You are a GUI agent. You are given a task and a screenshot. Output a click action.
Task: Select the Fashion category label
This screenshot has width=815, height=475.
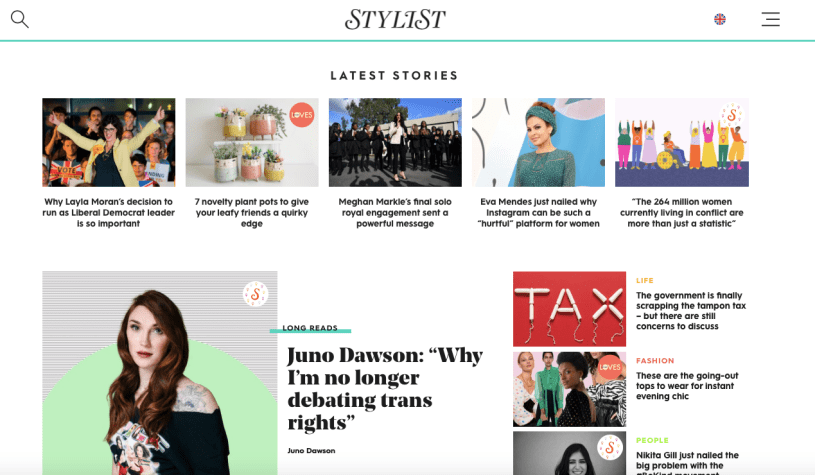655,361
